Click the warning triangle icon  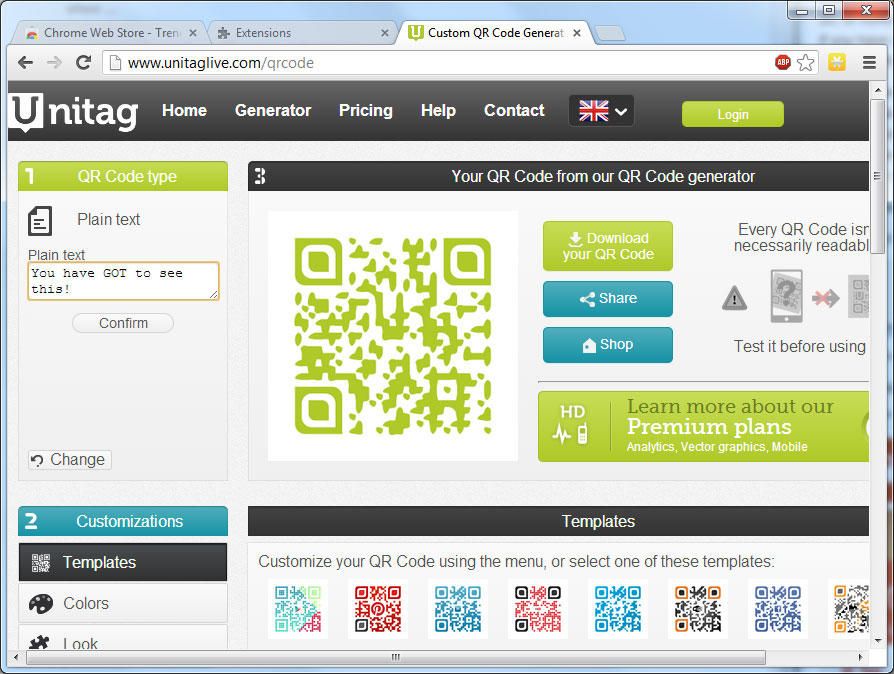pos(734,298)
